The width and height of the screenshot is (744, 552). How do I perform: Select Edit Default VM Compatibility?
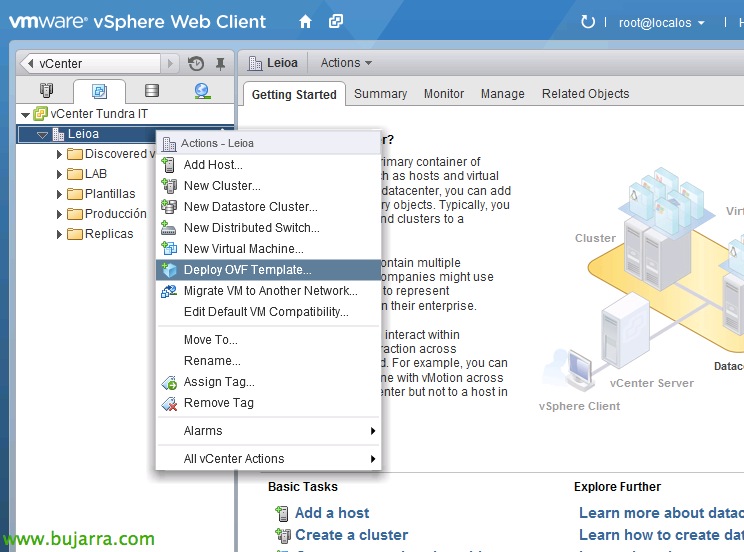tap(268, 311)
